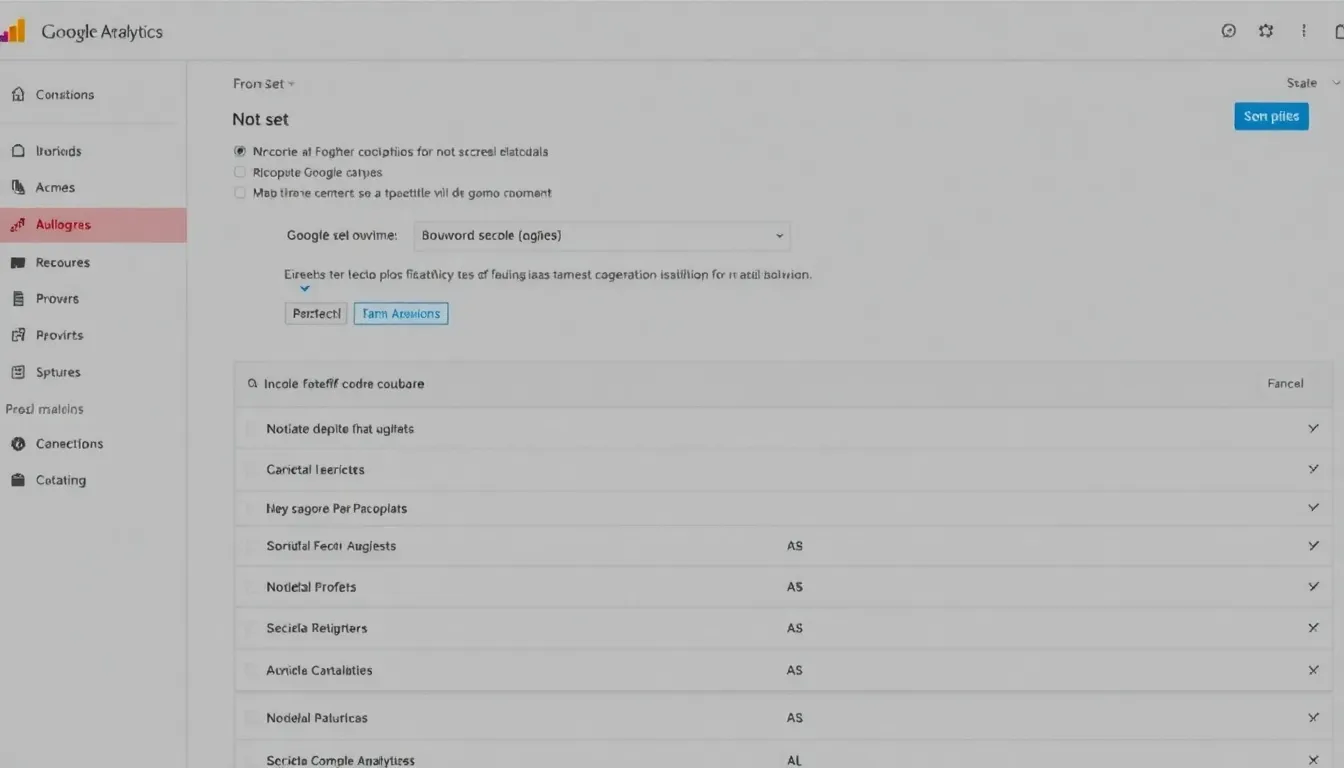The height and width of the screenshot is (768, 1344).
Task: Choose the Ricopute Google catyes option
Action: pos(239,172)
